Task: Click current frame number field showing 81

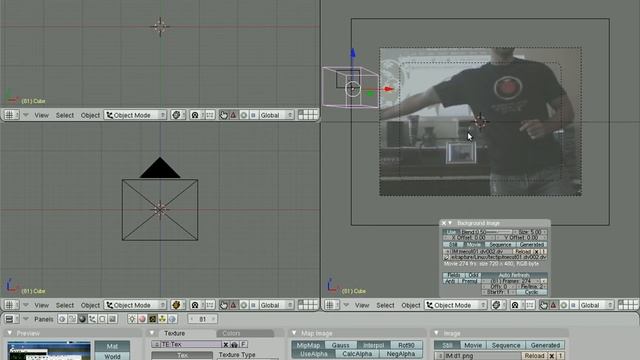Action: [202, 319]
